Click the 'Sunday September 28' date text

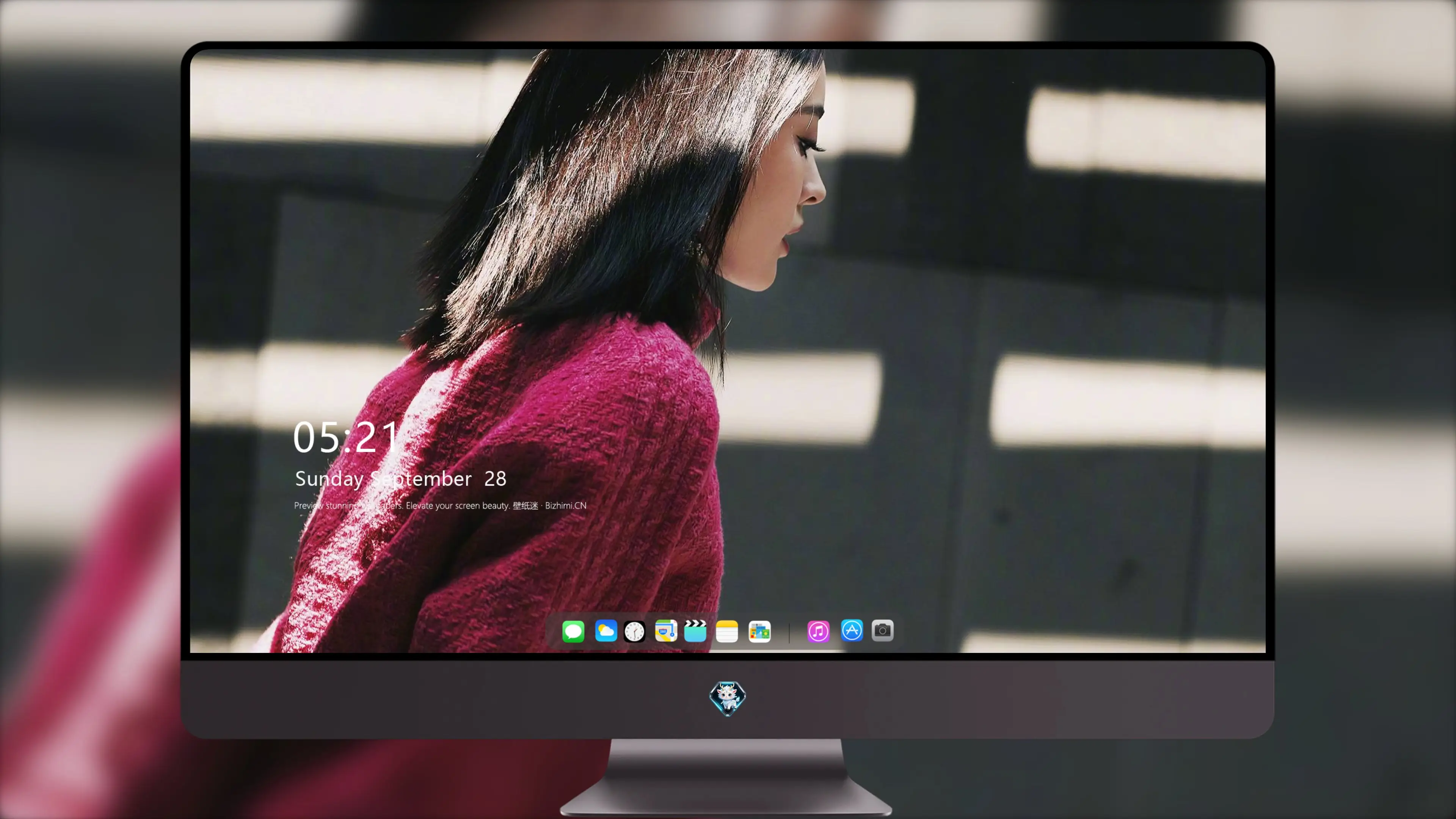pyautogui.click(x=400, y=479)
